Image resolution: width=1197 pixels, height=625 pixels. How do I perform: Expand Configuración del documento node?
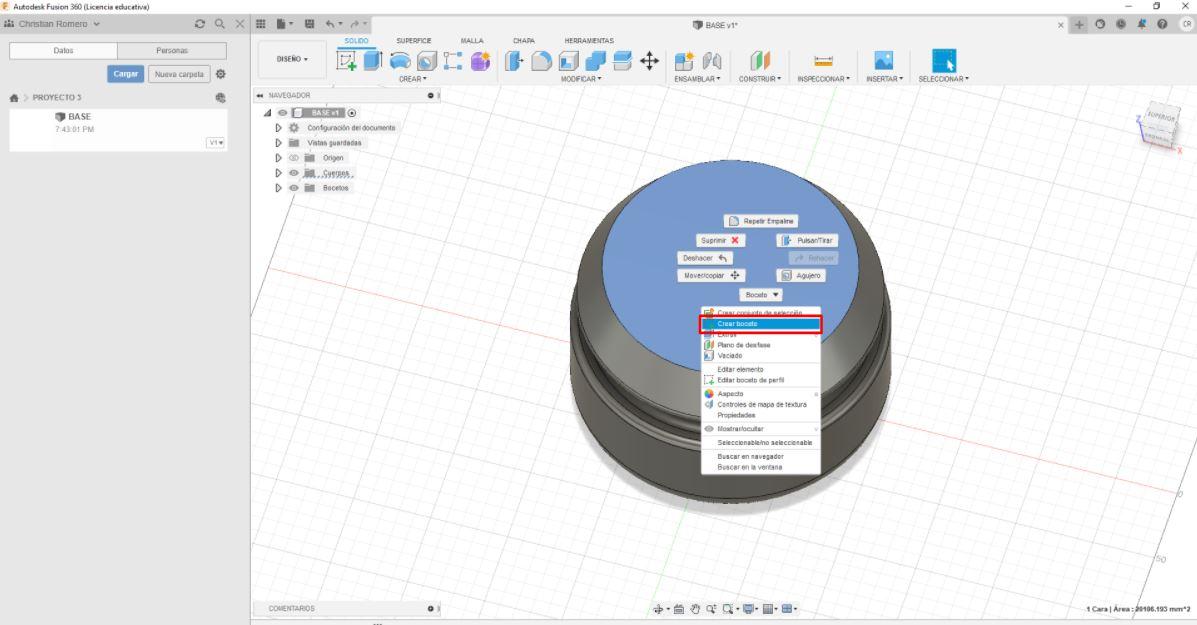[279, 128]
